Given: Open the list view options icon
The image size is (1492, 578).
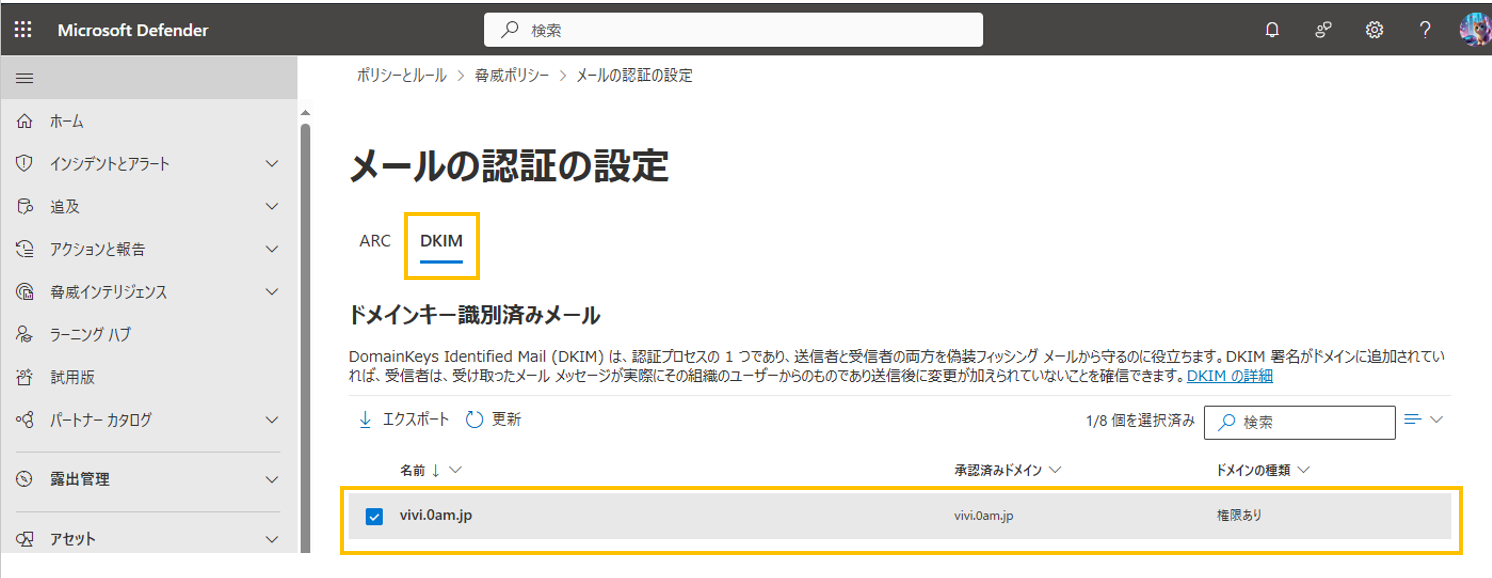Looking at the screenshot, I should pos(1413,420).
